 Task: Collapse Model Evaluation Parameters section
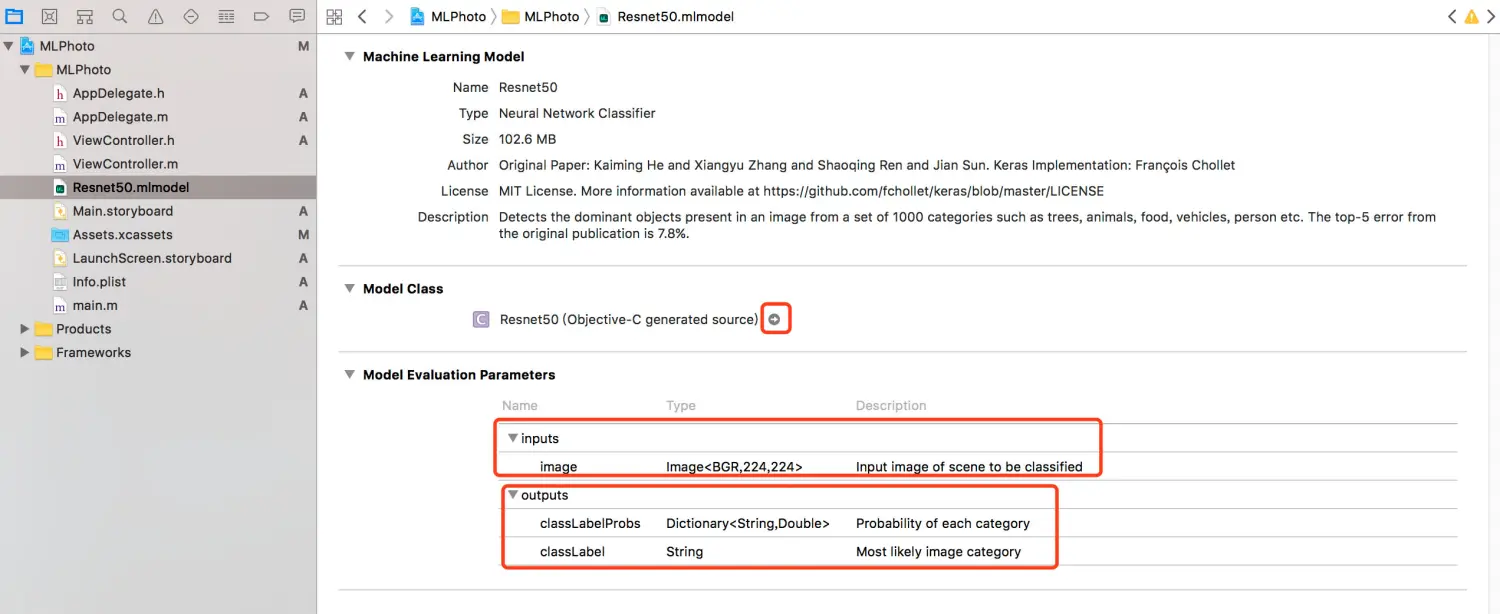350,374
